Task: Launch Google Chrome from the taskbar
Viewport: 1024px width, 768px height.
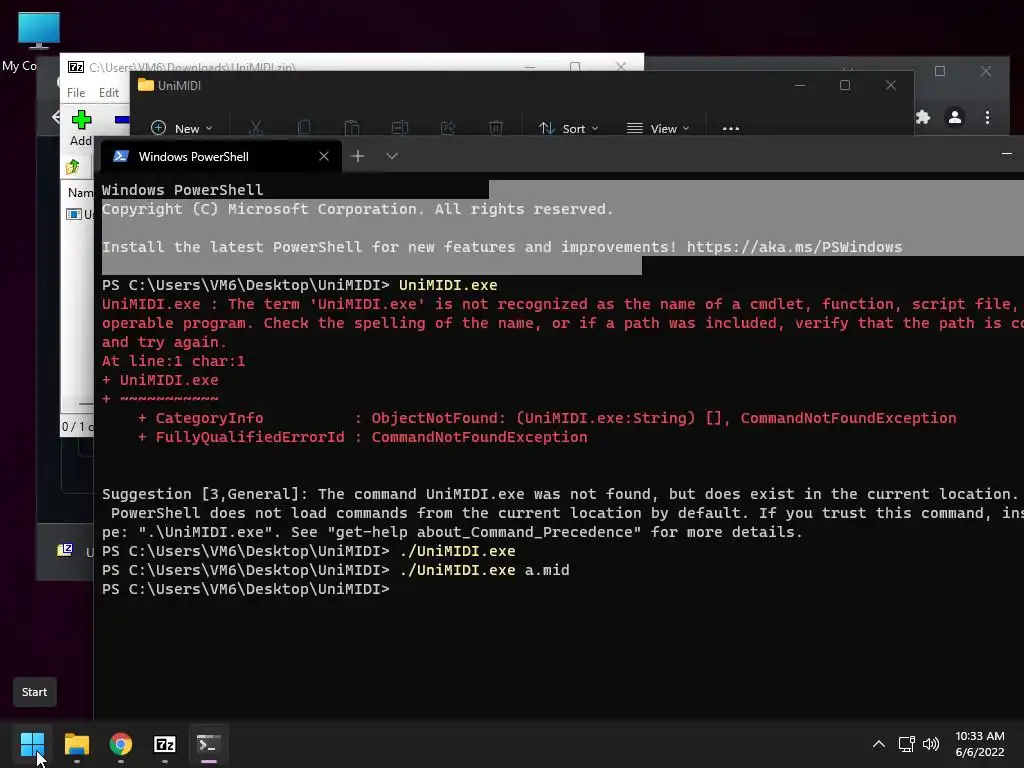Action: (121, 744)
